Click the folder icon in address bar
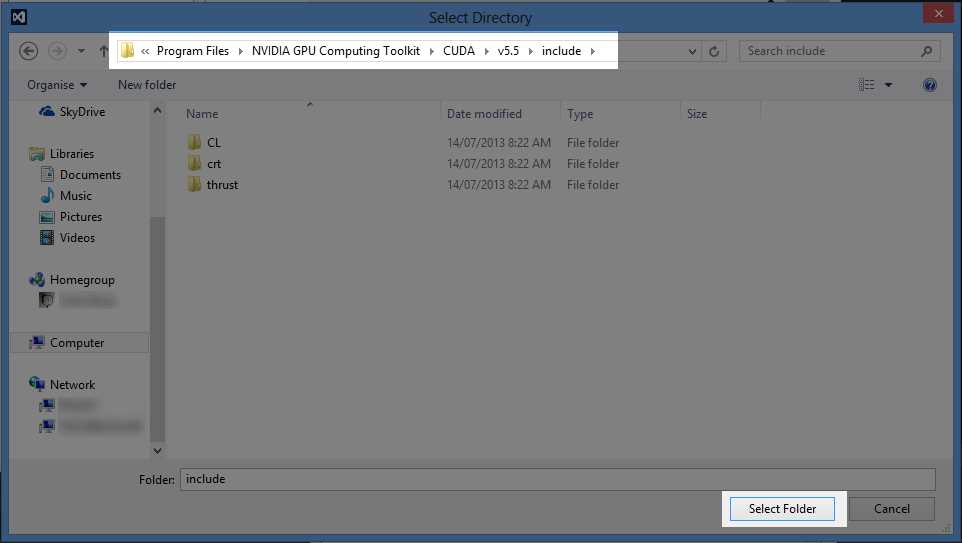The height and width of the screenshot is (543, 962). [x=127, y=51]
